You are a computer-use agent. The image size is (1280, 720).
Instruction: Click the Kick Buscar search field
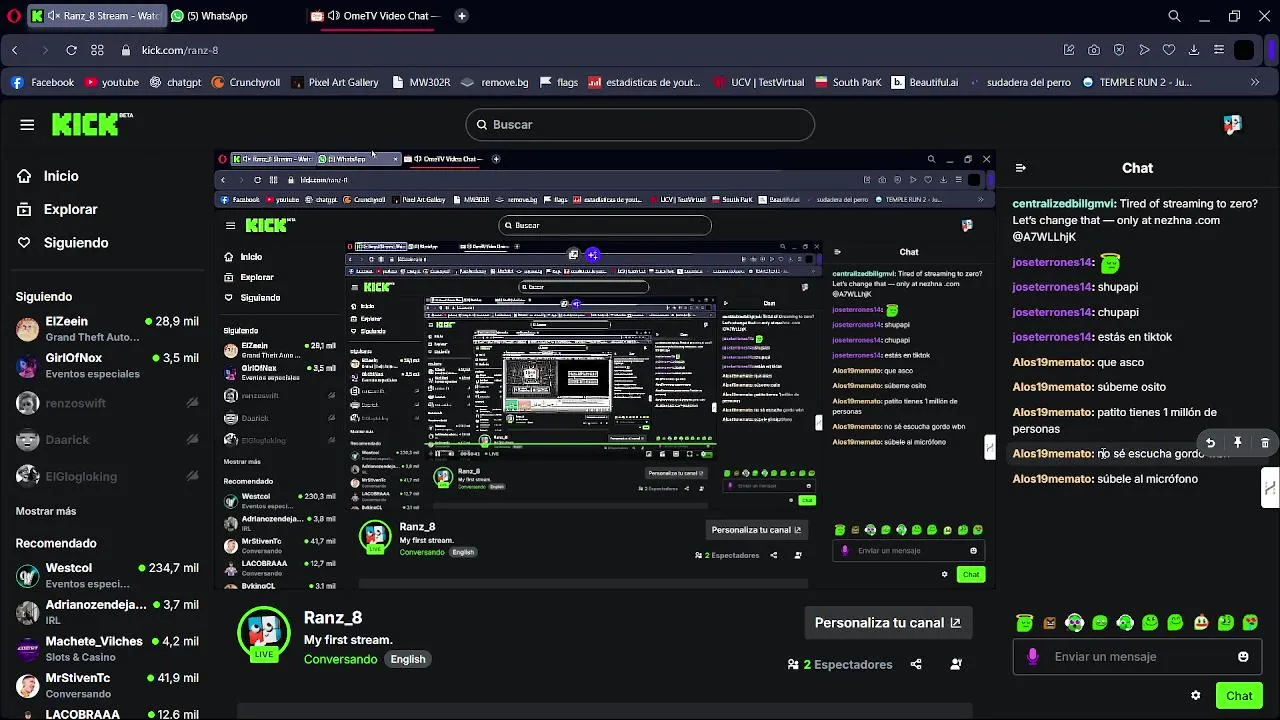click(x=640, y=125)
